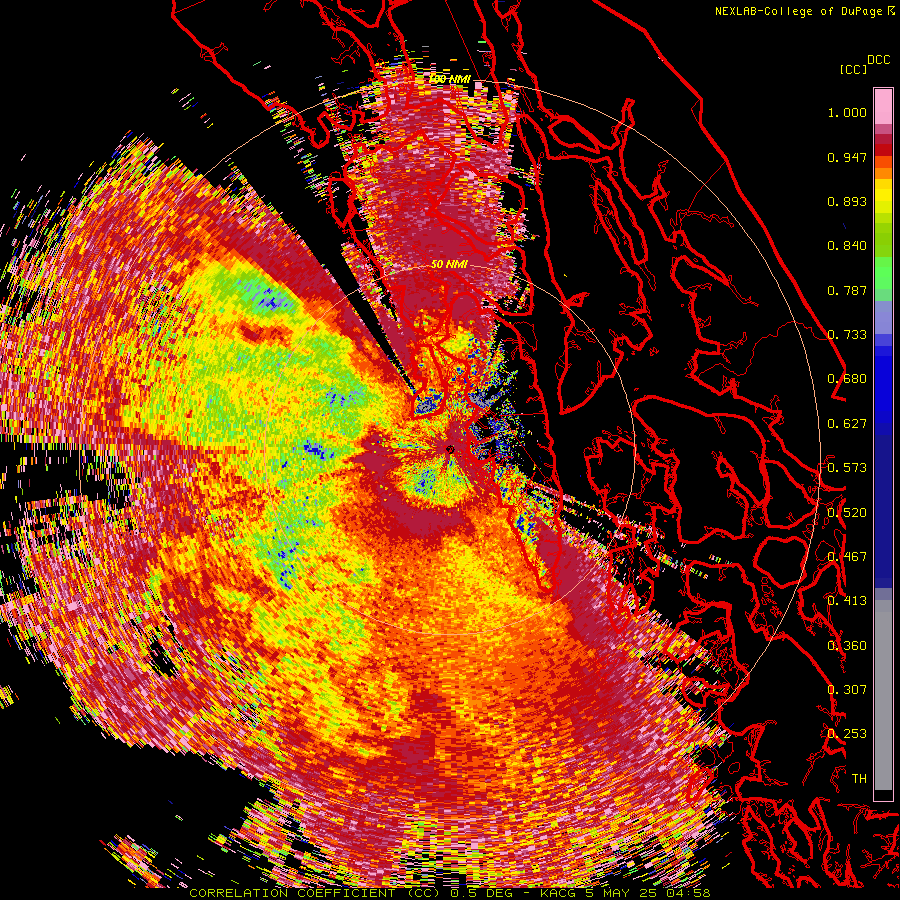Pick the light pink swatch at scale top

(x=883, y=106)
